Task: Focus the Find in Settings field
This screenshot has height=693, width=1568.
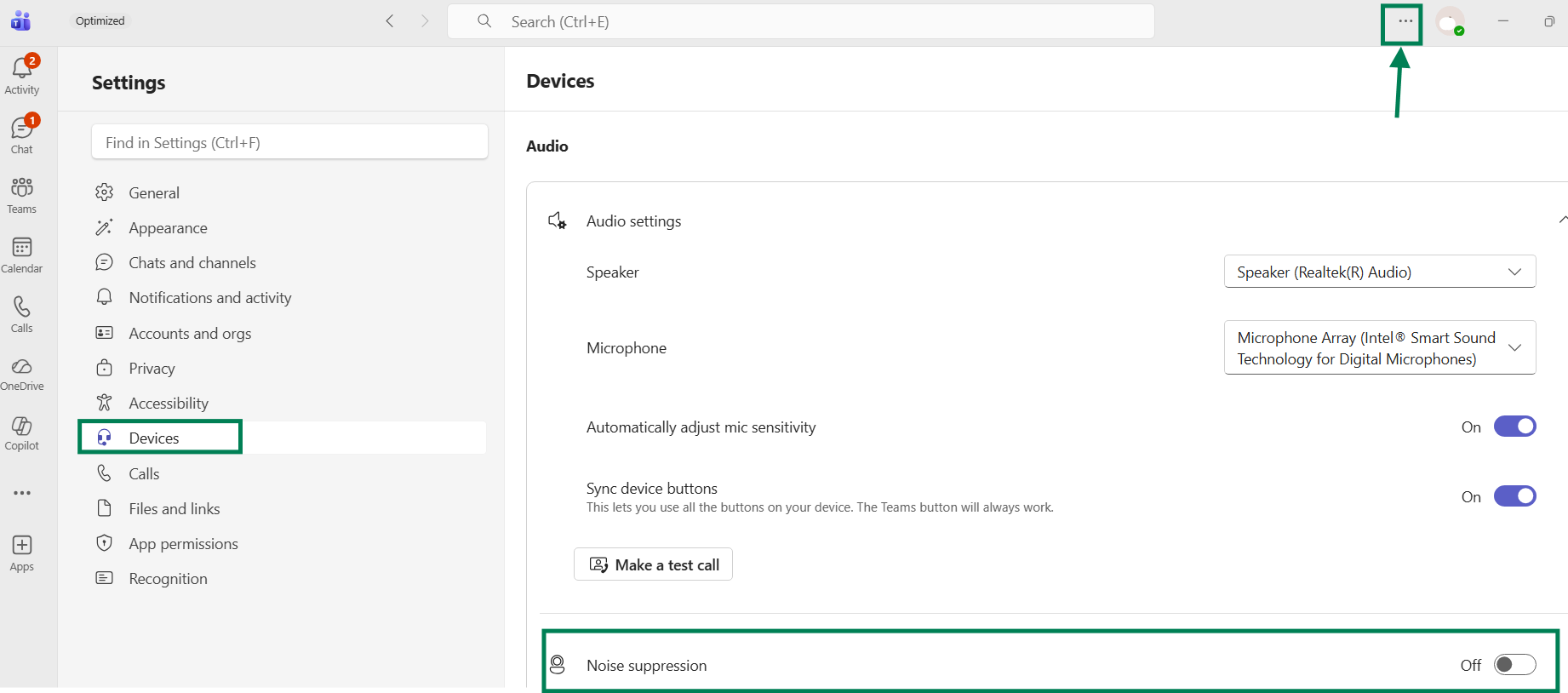Action: tap(289, 142)
